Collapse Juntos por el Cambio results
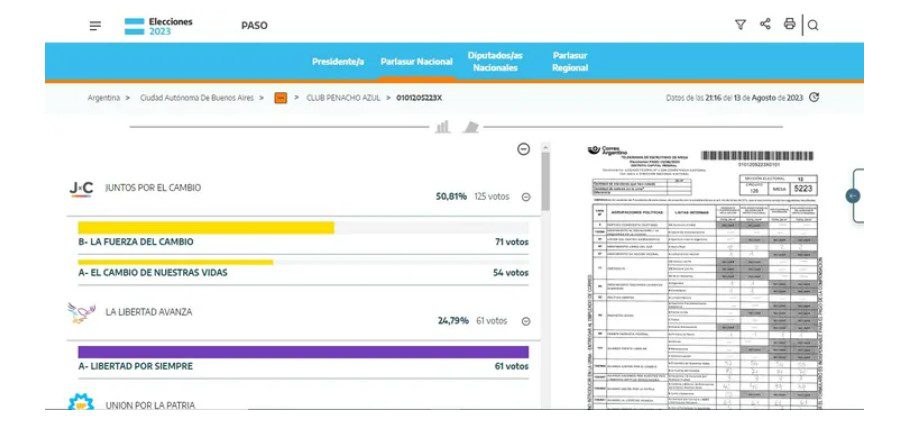 [526, 197]
